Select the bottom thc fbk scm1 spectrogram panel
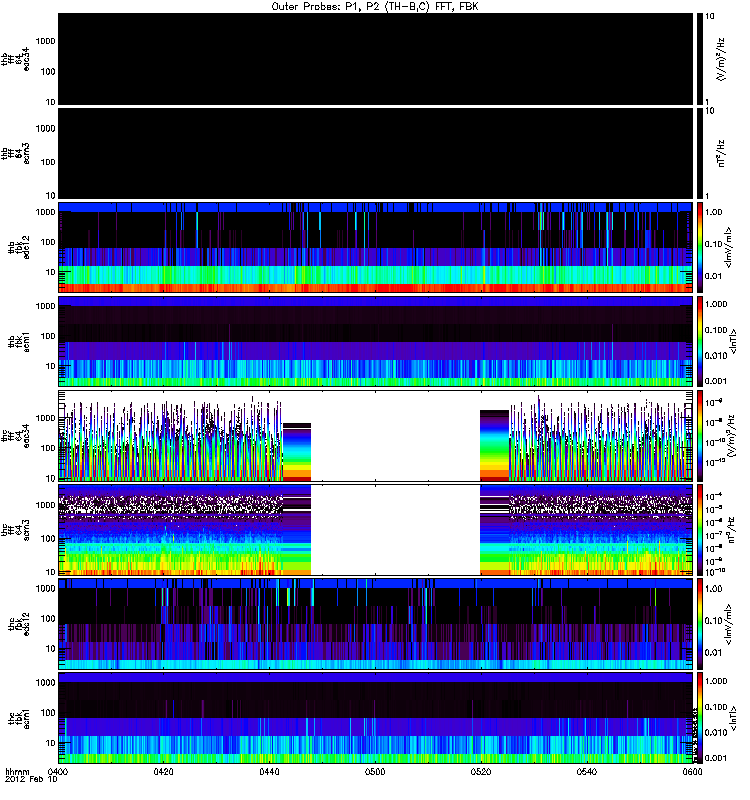Screen dimensions: 750x800 coord(375,717)
